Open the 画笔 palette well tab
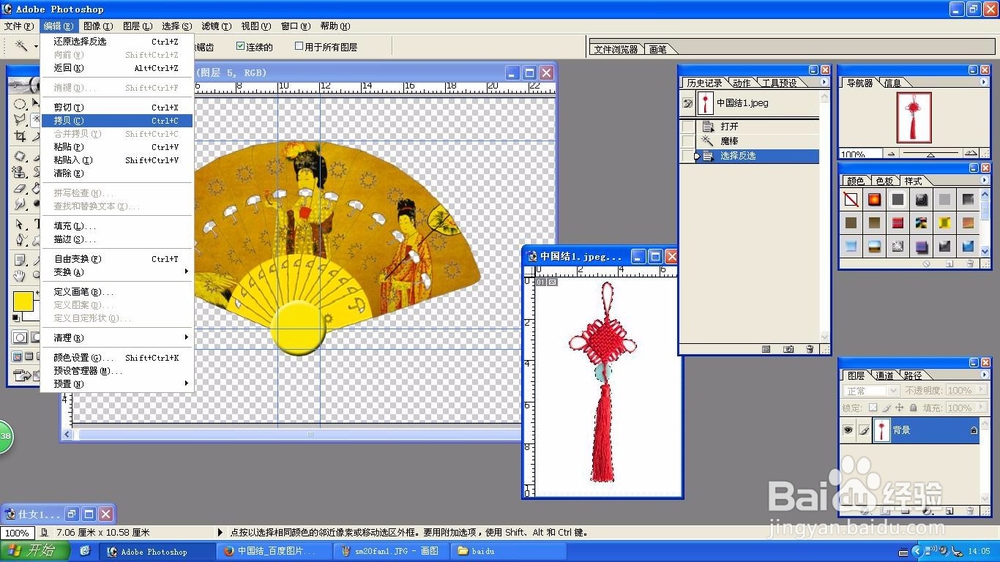The image size is (1000, 562). 658,49
